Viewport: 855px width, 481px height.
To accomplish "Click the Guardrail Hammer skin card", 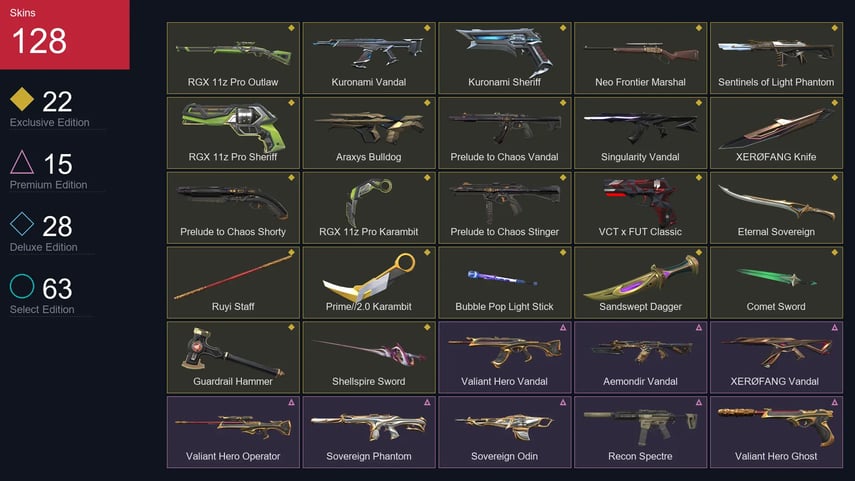I will pyautogui.click(x=233, y=357).
